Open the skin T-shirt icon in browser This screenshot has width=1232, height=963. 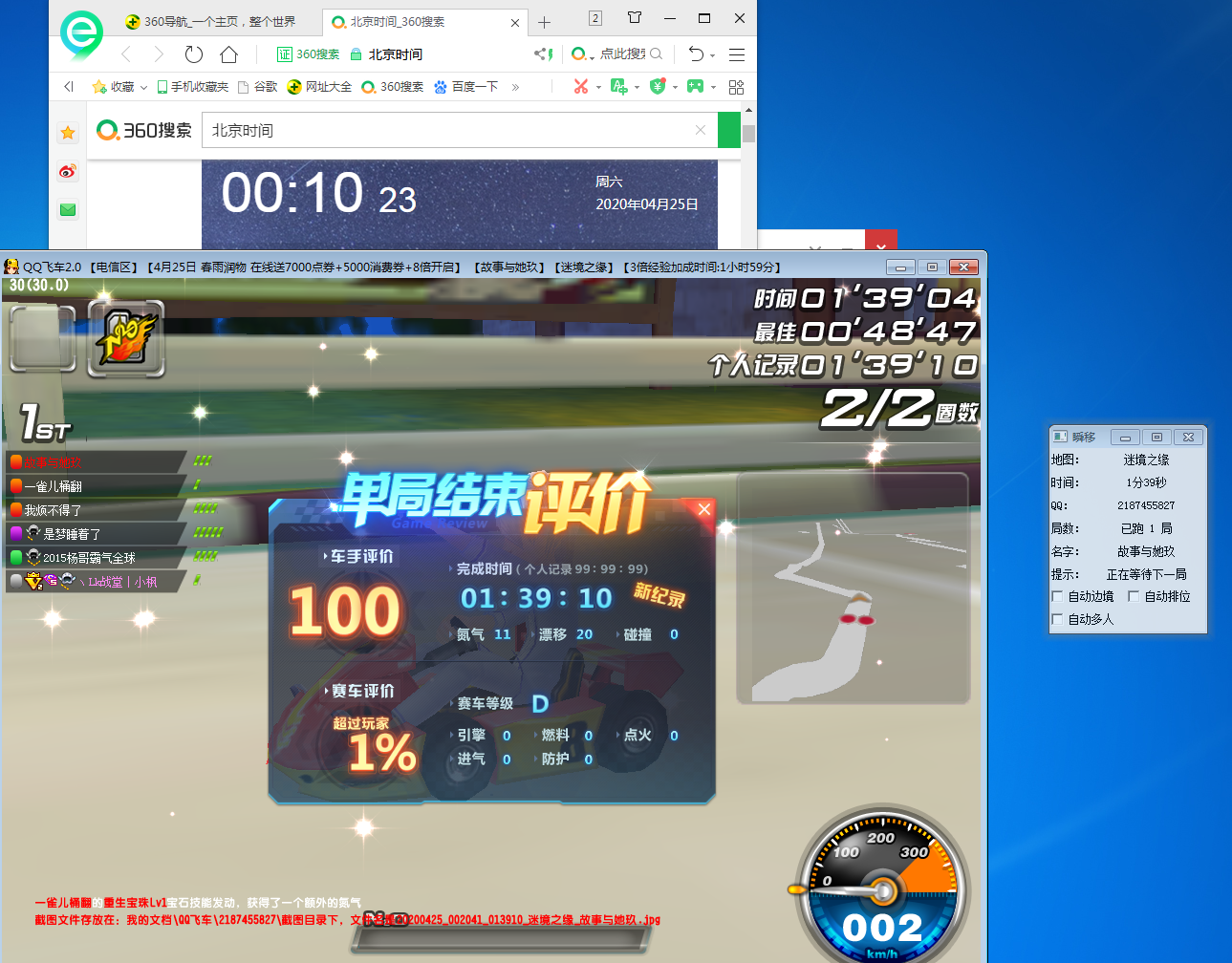click(x=634, y=17)
